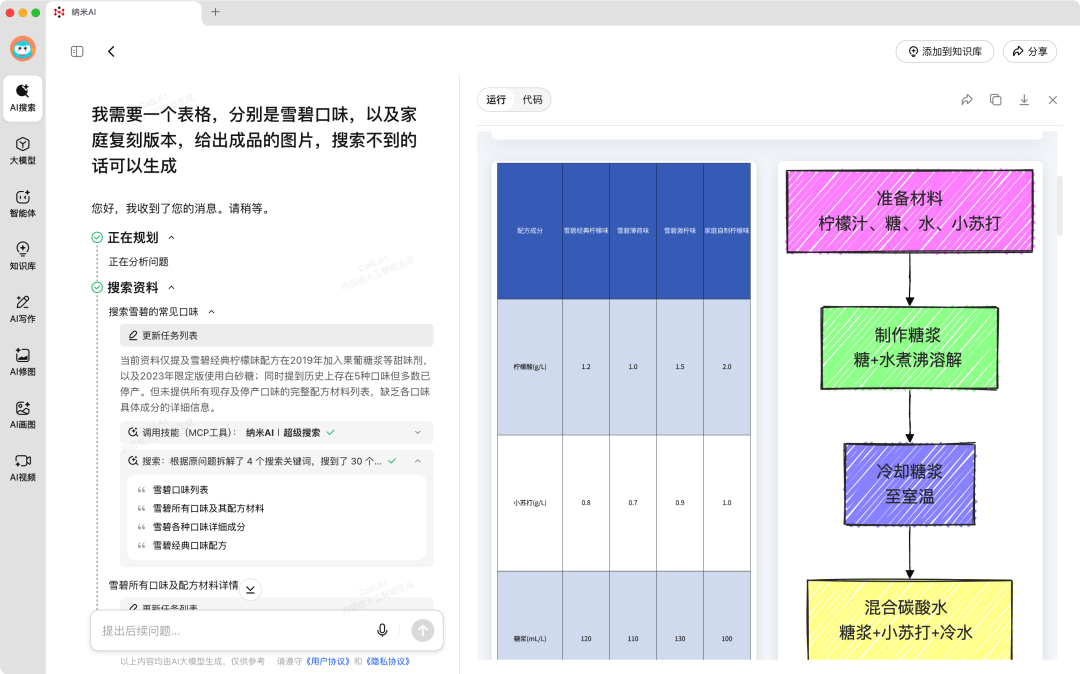Go to 智能体 in sidebar

(23, 204)
